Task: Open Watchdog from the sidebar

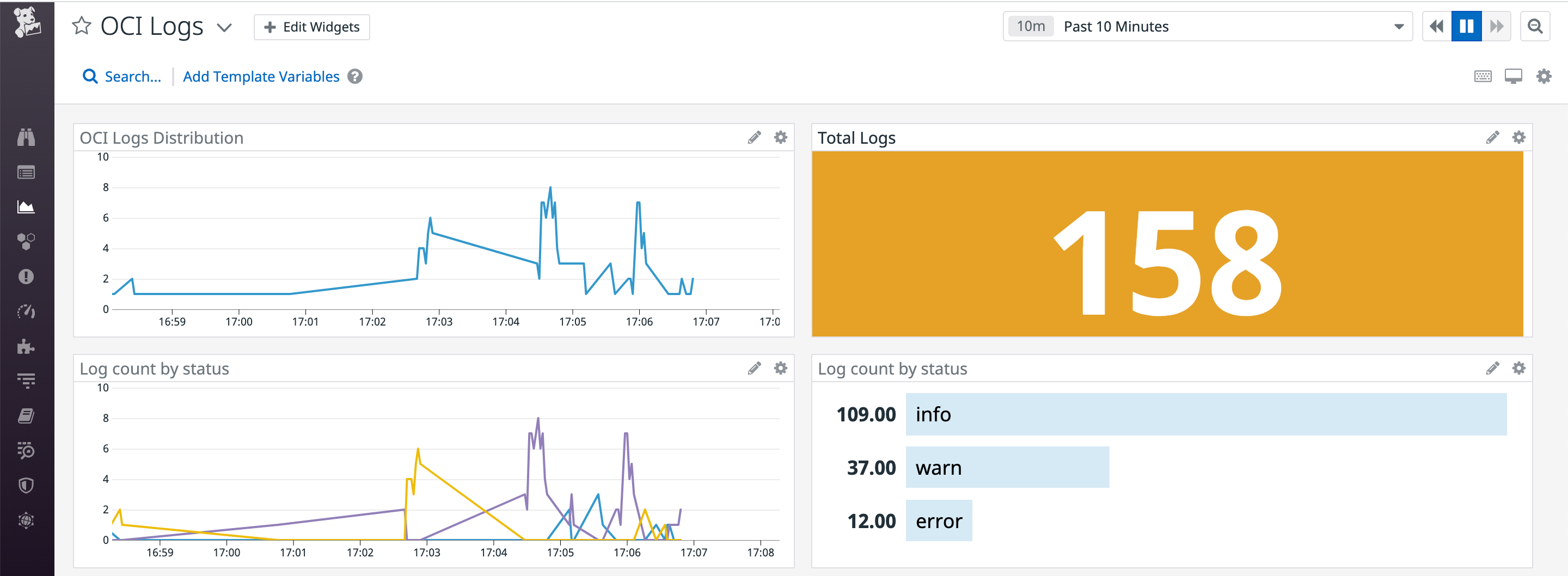Action: [x=27, y=138]
